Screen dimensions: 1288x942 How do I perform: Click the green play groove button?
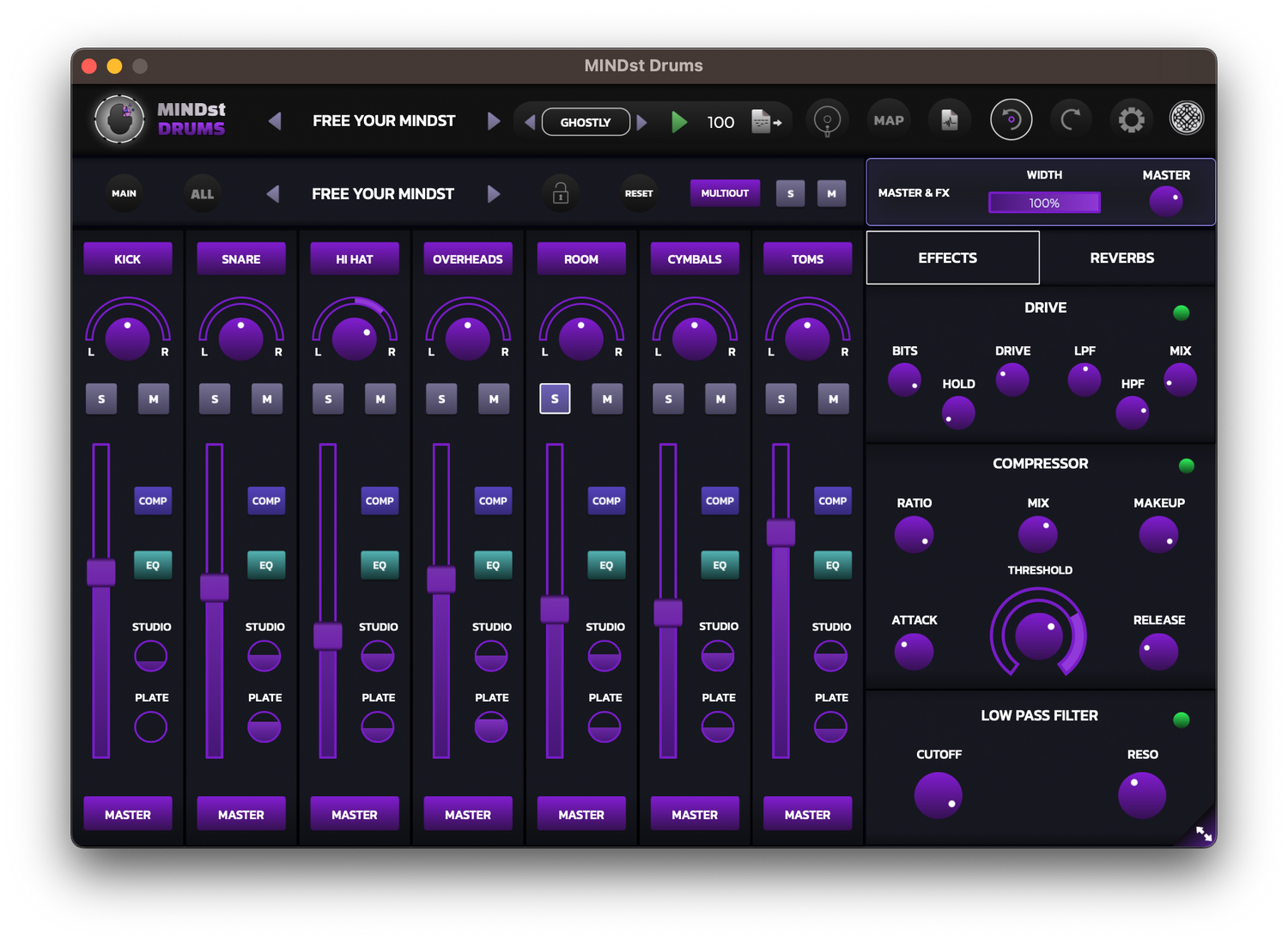point(679,122)
